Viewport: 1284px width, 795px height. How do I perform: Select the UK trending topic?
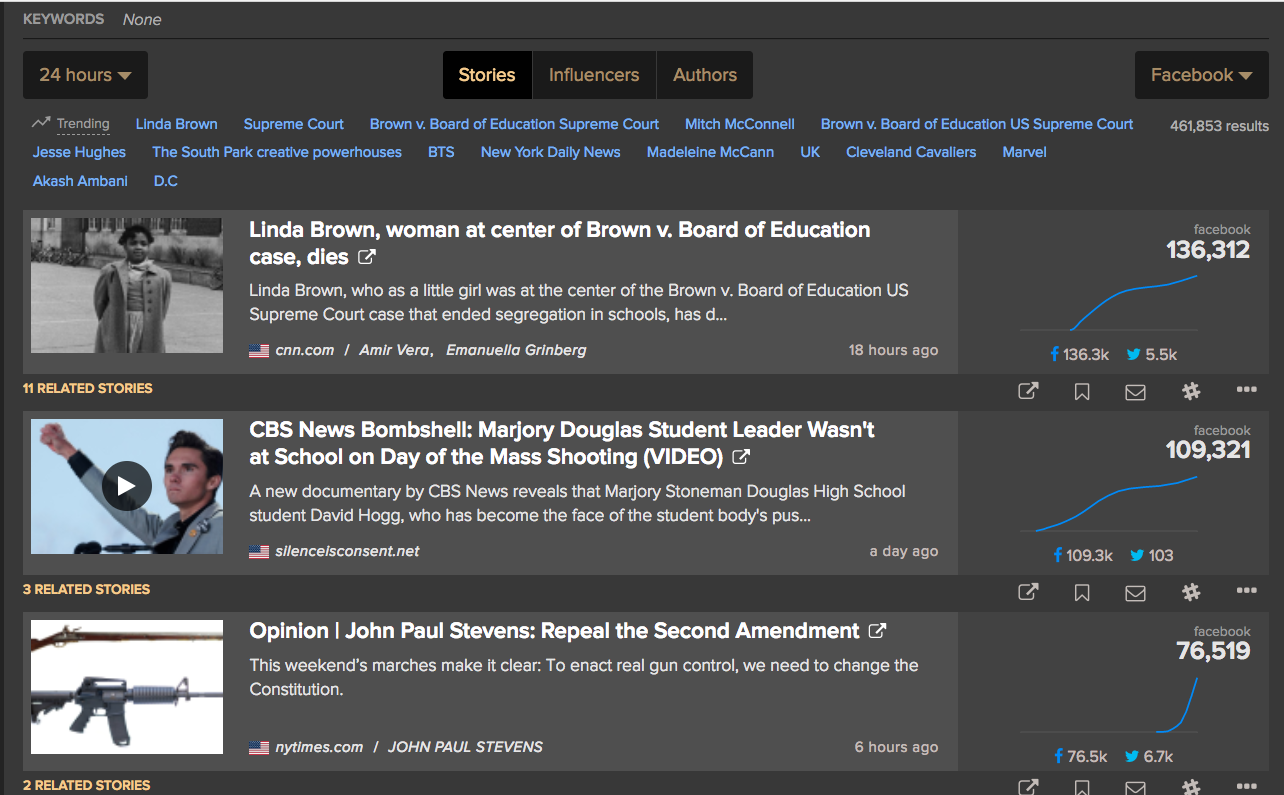click(810, 152)
